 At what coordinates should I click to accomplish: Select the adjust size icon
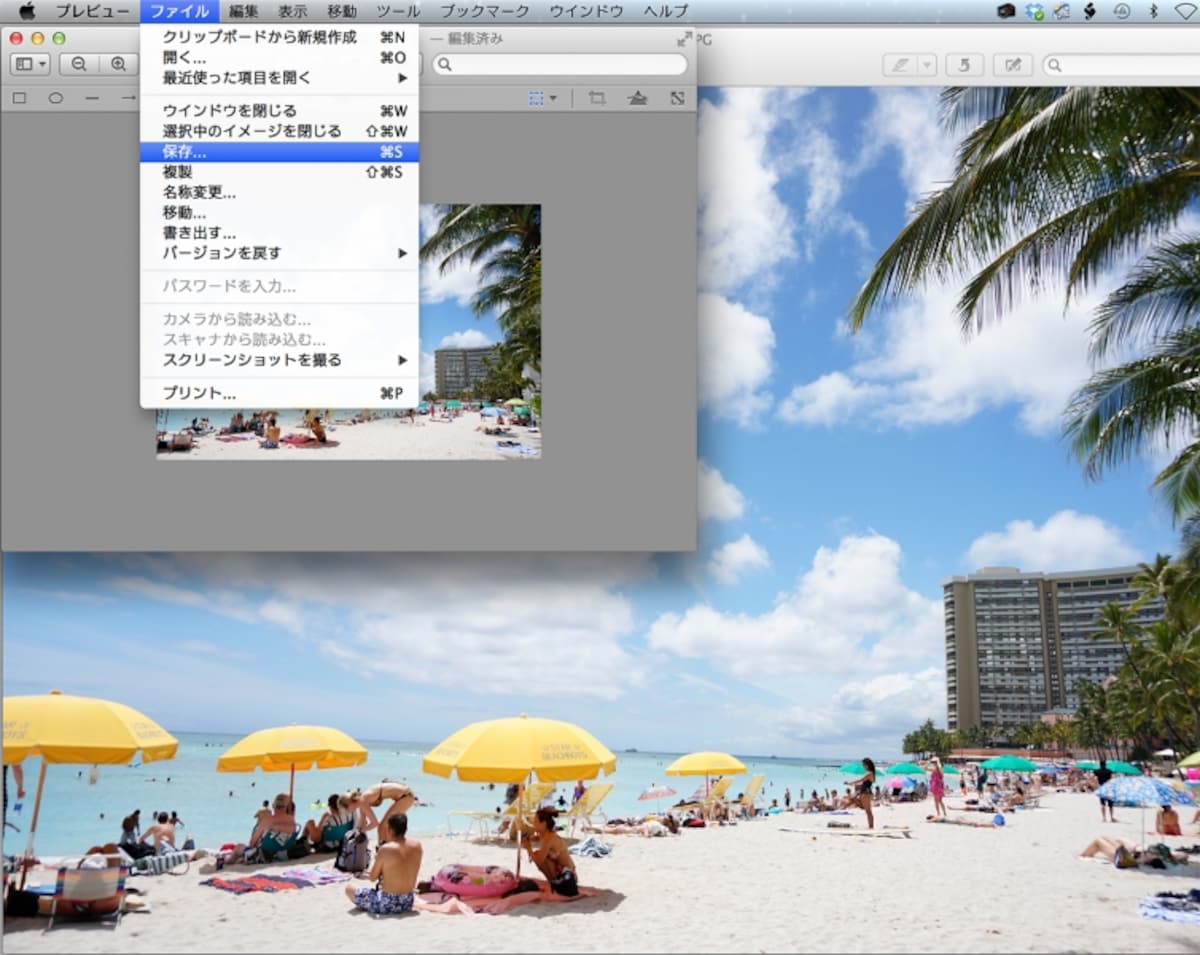(x=677, y=98)
